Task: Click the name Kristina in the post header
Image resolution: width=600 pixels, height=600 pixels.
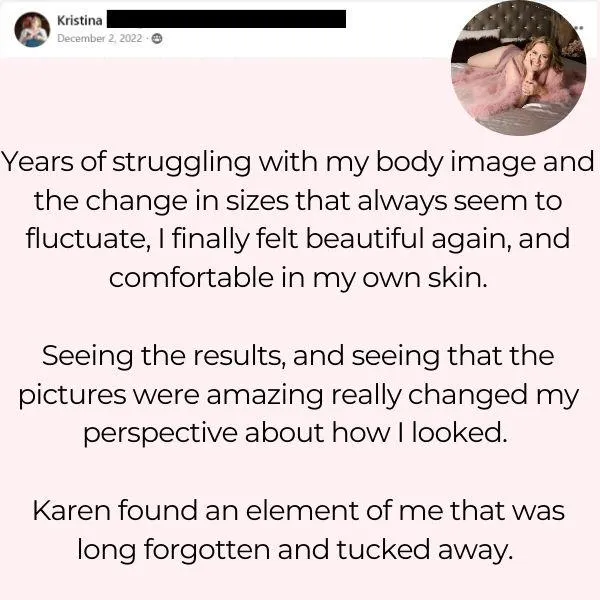Action: pos(80,20)
